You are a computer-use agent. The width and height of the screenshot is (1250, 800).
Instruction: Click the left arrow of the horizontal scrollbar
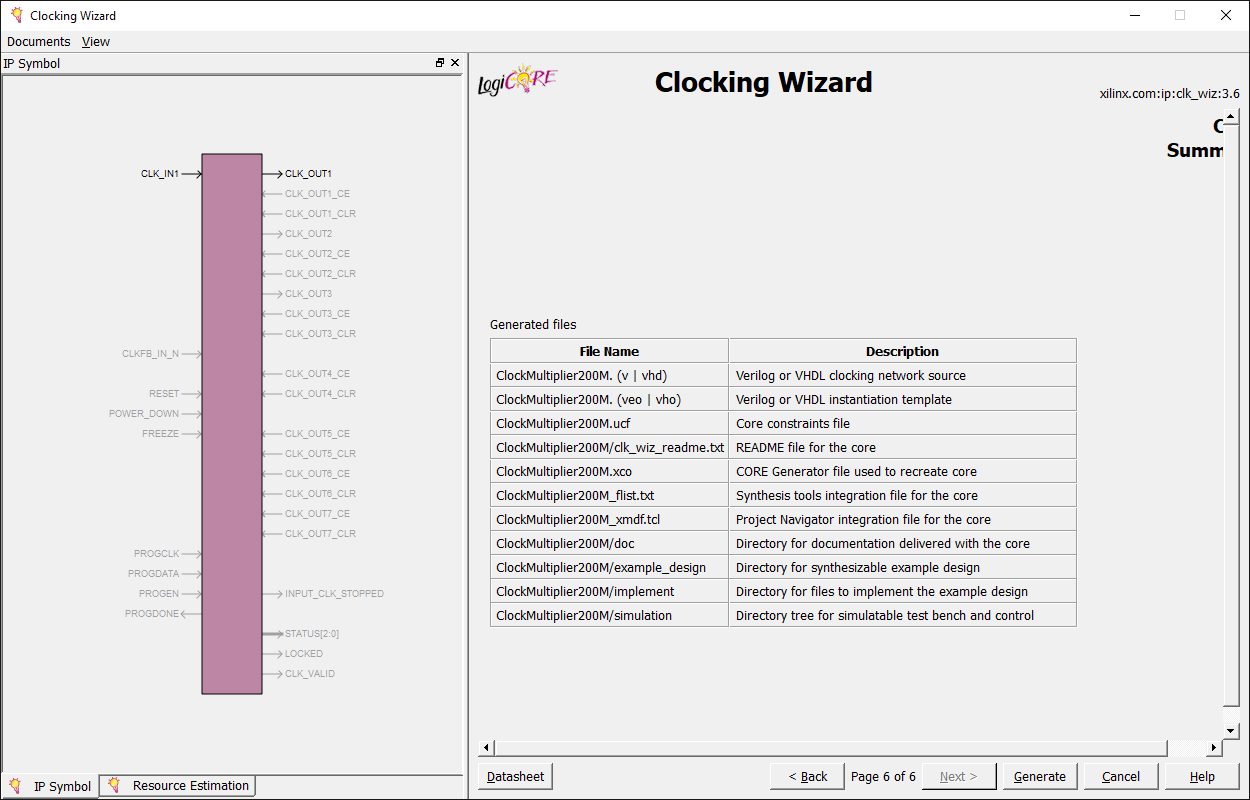coord(487,747)
